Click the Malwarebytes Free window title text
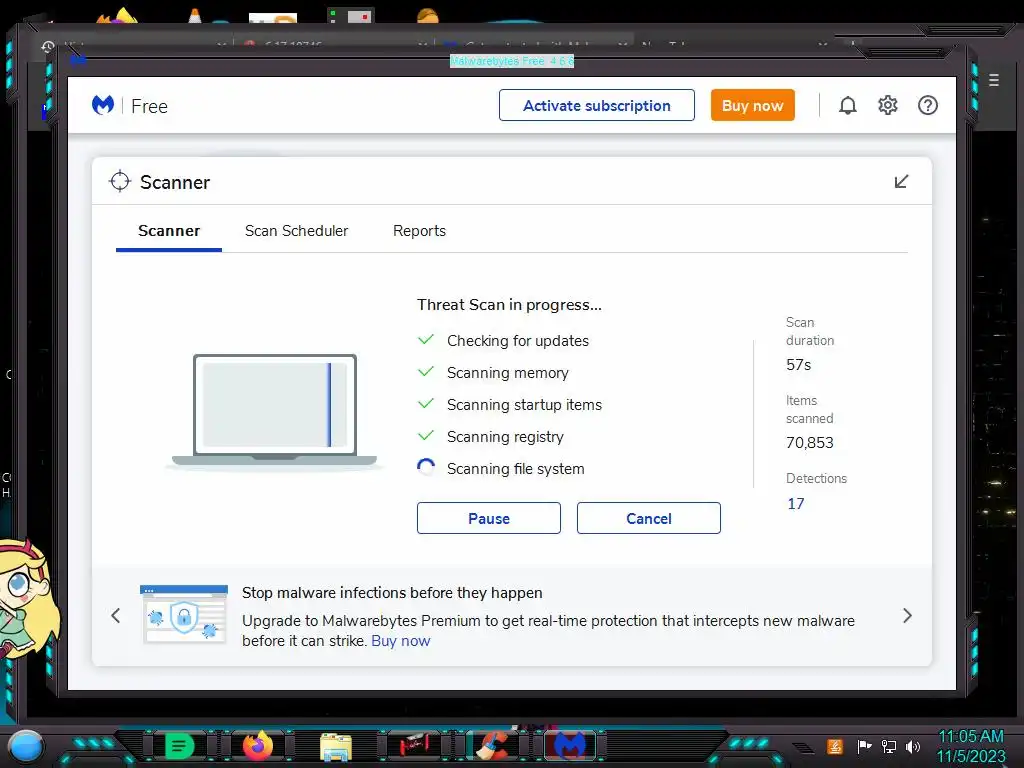1024x768 pixels. click(512, 61)
